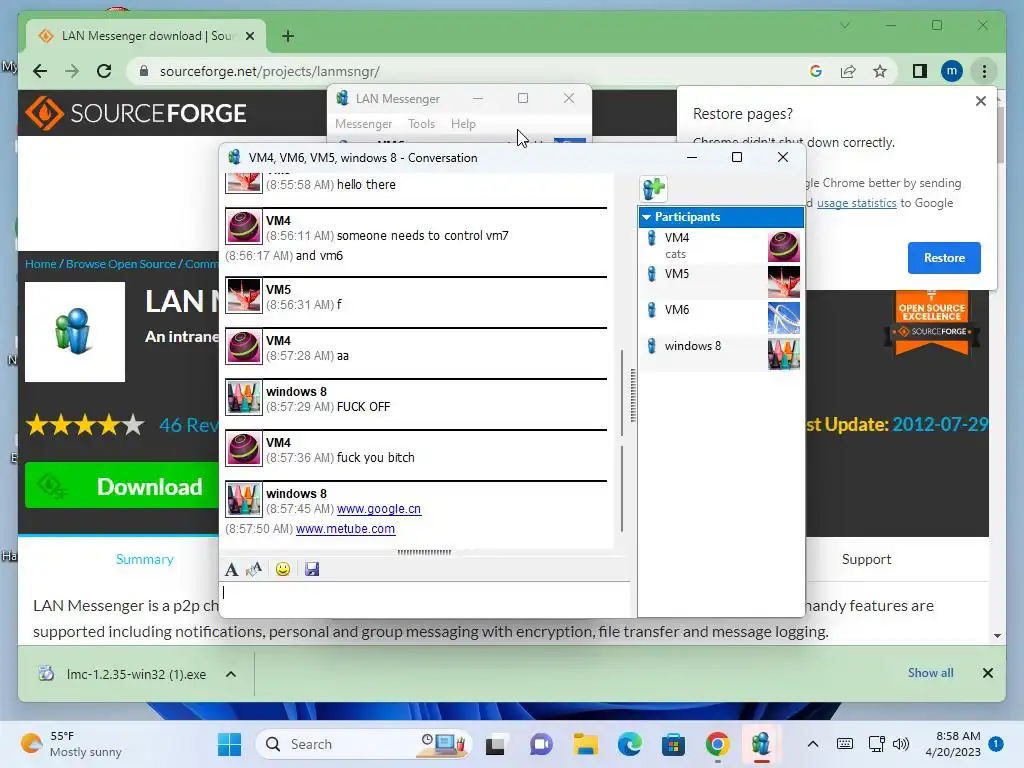The image size is (1024, 768).
Task: Open the usage statistics link
Action: (856, 203)
